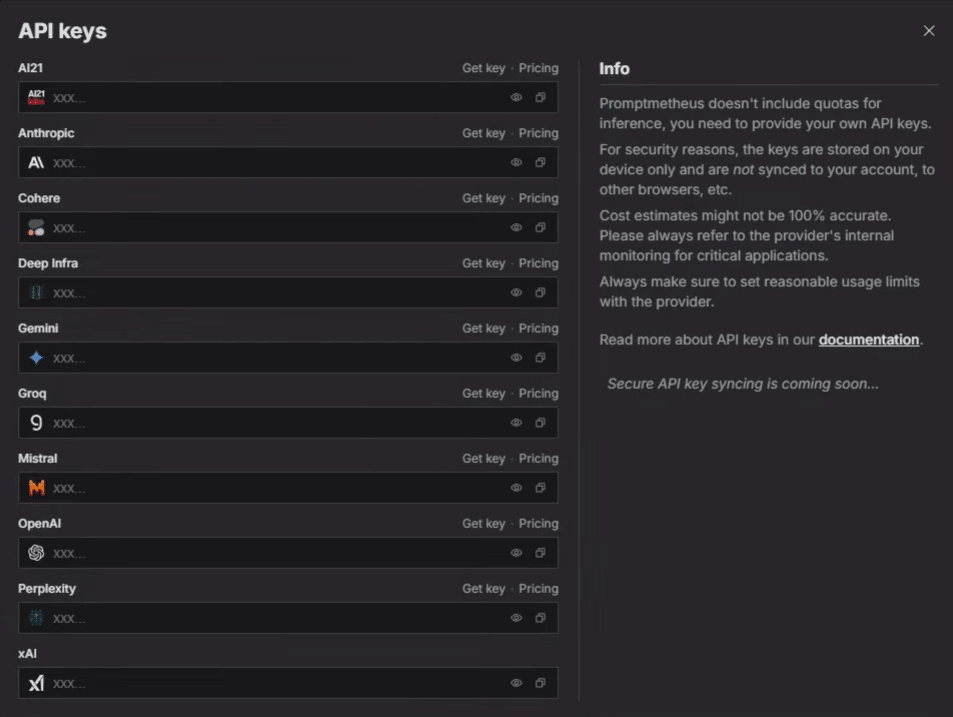
Task: Follow the documentation link in Info
Action: click(x=869, y=340)
